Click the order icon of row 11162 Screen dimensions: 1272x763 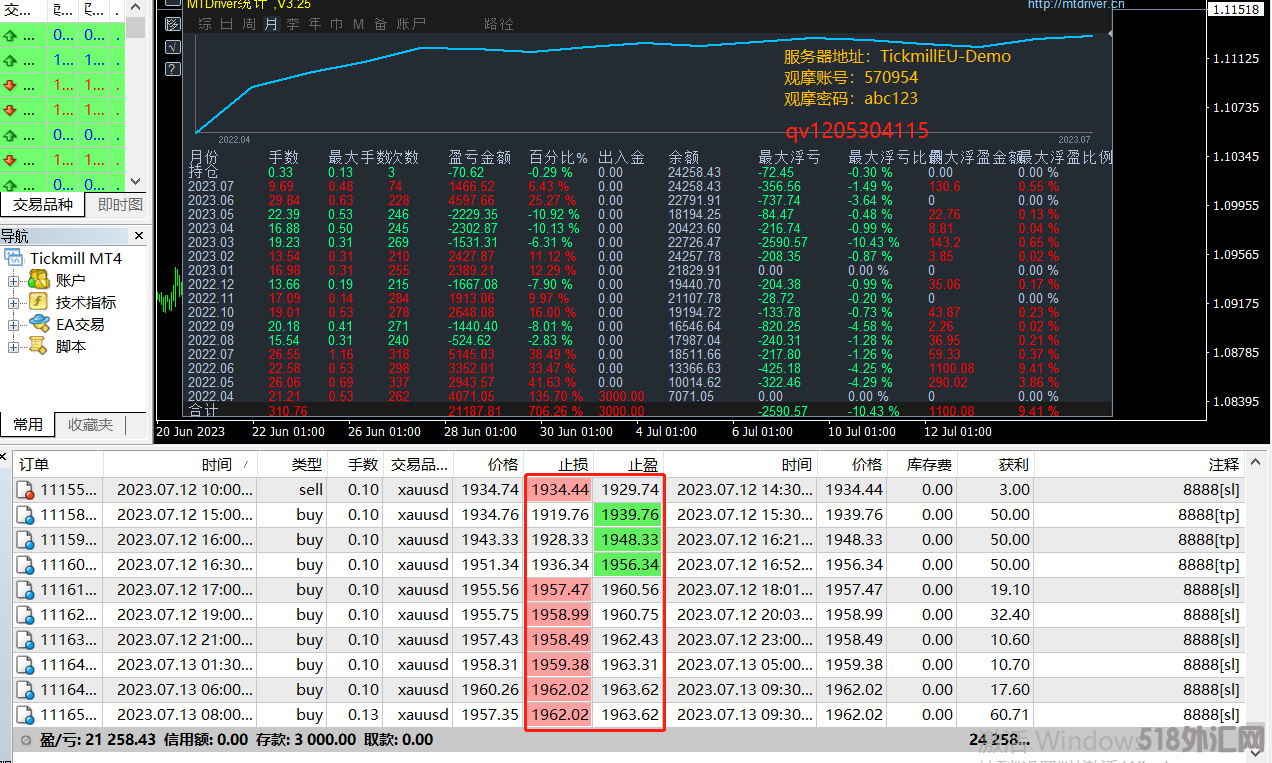coord(27,615)
